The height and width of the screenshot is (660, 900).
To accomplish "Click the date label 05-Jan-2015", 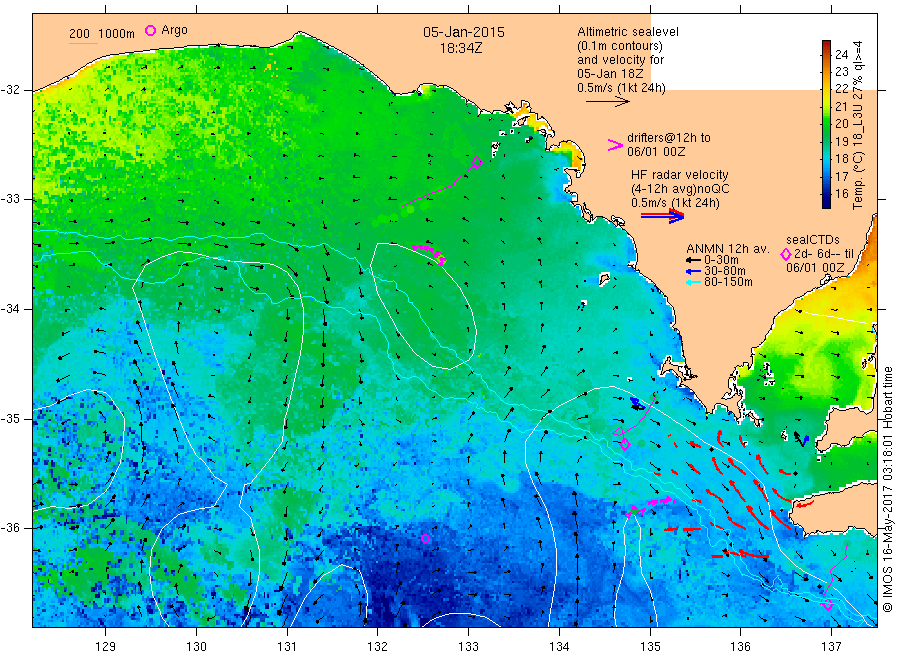I will point(464,32).
